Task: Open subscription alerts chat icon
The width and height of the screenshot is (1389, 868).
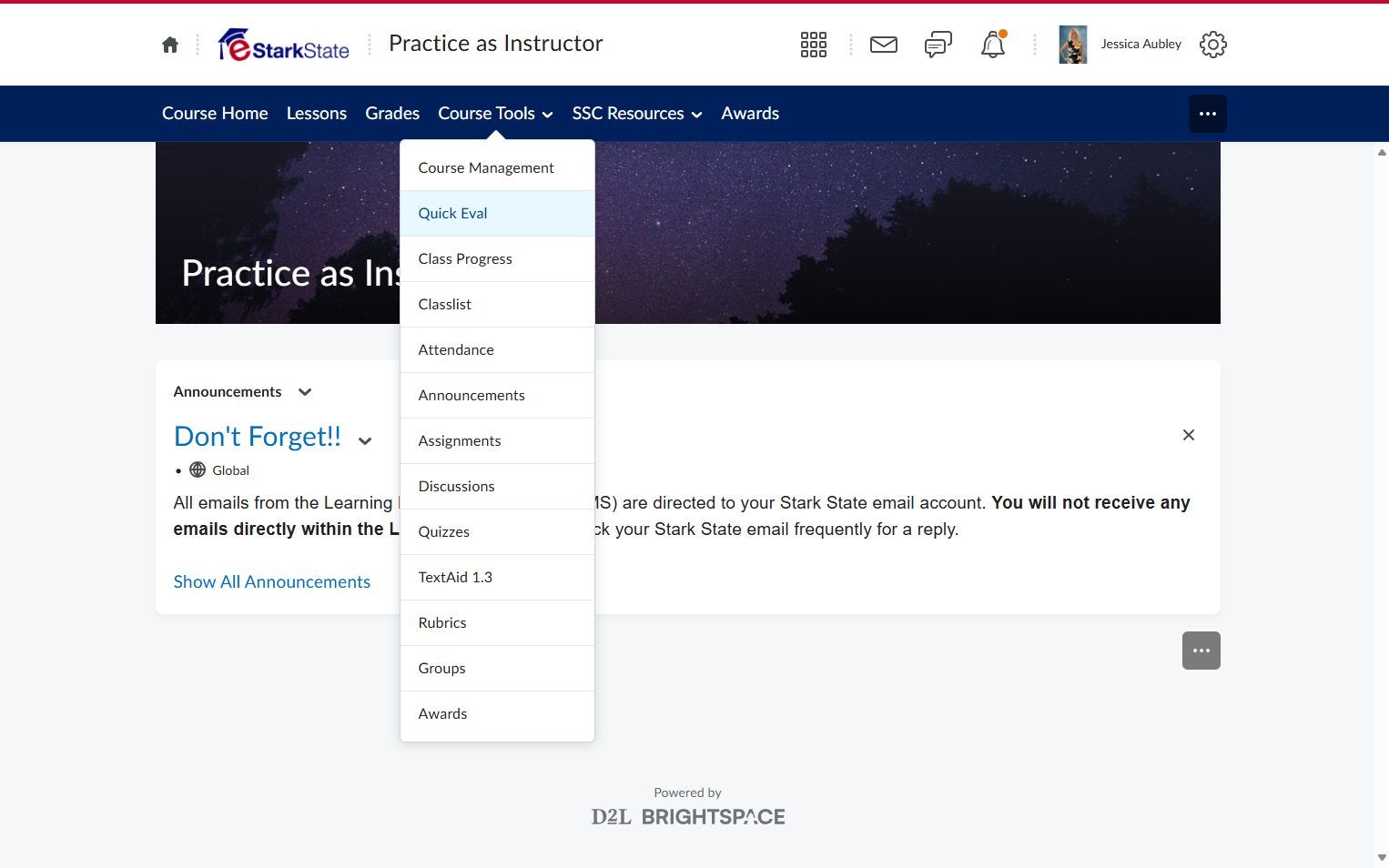Action: pyautogui.click(x=938, y=45)
